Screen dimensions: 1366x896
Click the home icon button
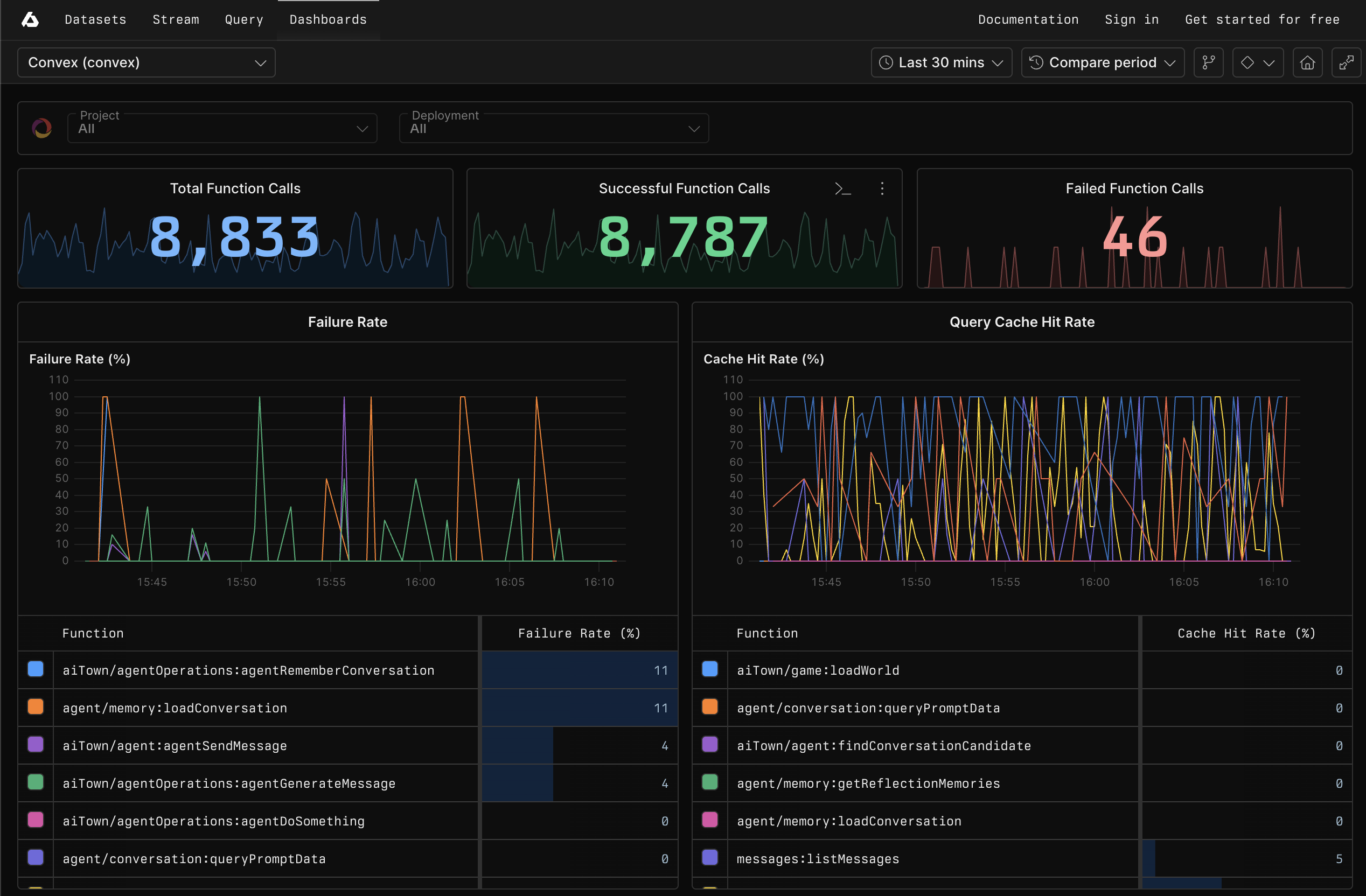1307,62
